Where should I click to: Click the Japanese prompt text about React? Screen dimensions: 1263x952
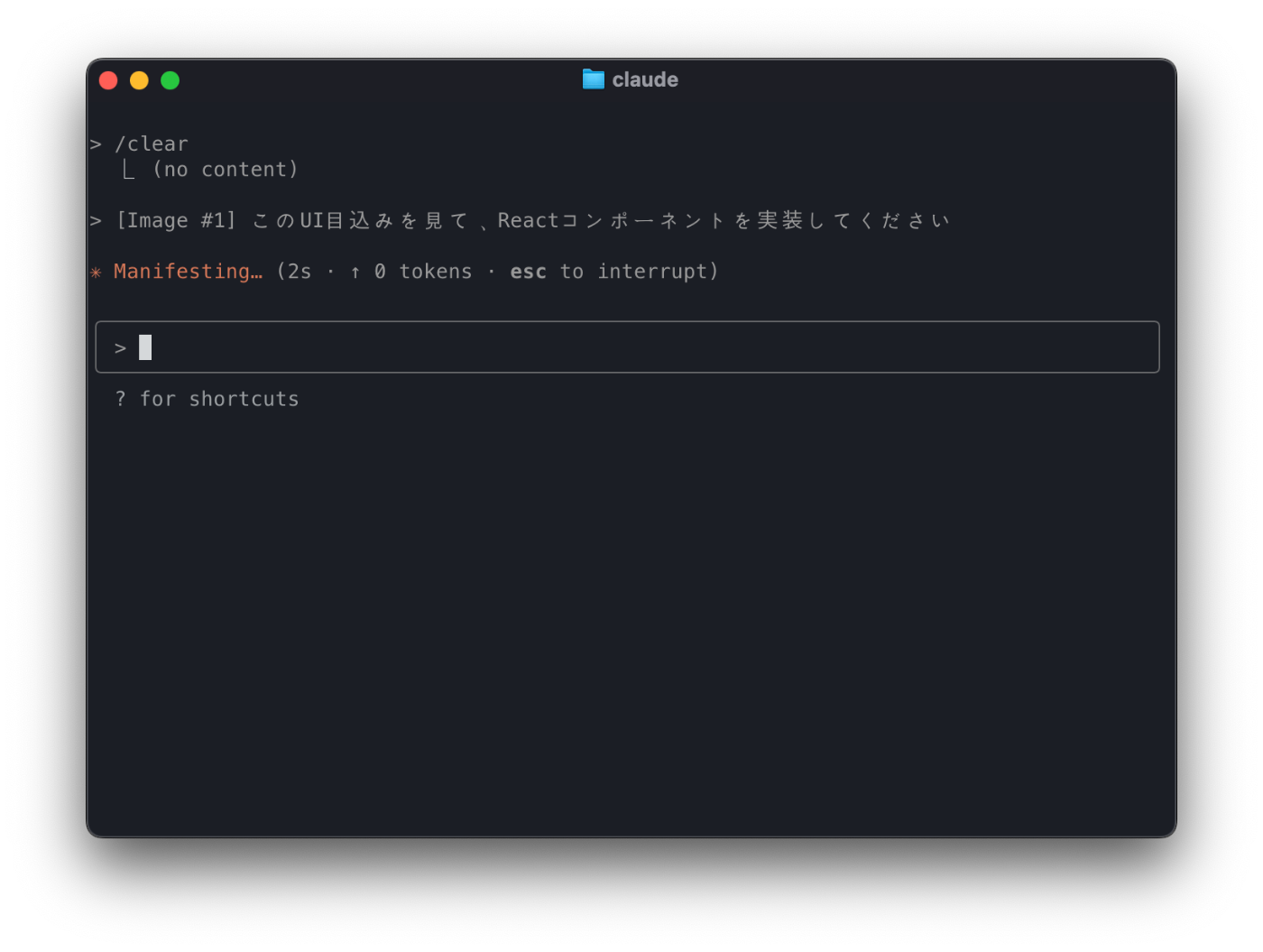(x=601, y=221)
